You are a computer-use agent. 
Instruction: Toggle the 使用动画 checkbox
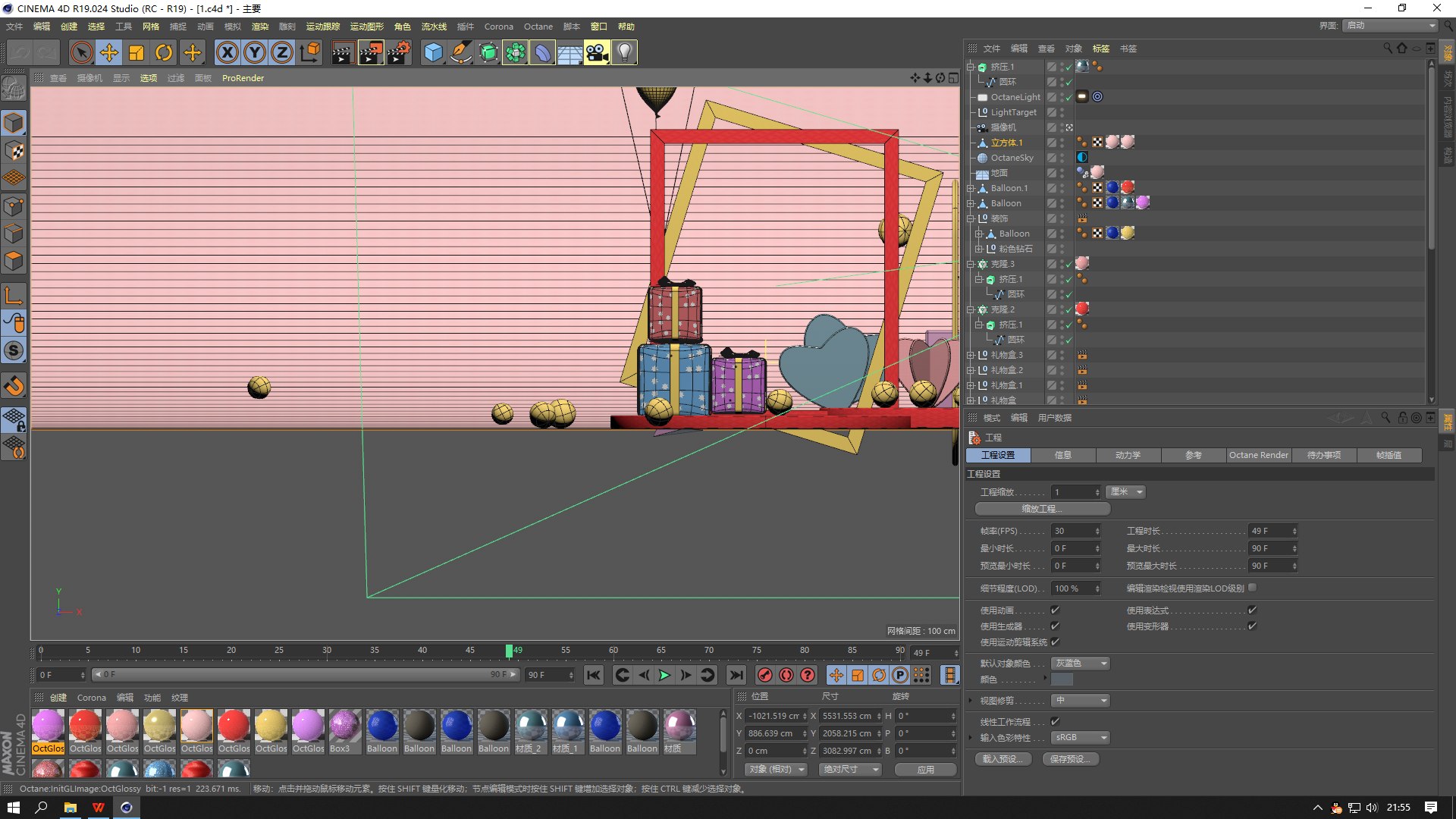pos(1055,610)
